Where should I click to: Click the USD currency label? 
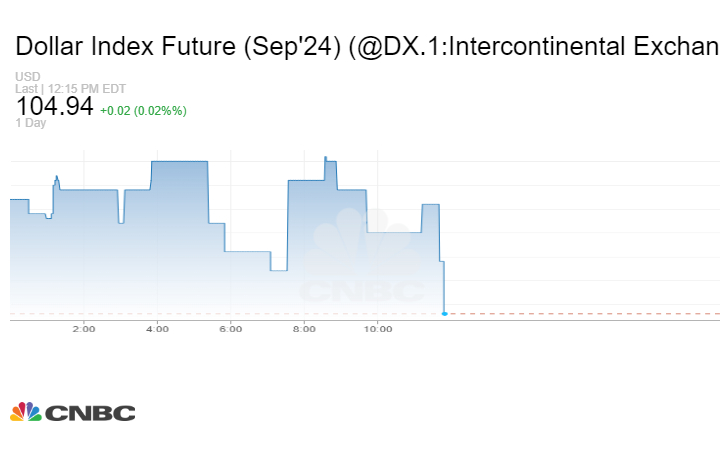pos(27,77)
